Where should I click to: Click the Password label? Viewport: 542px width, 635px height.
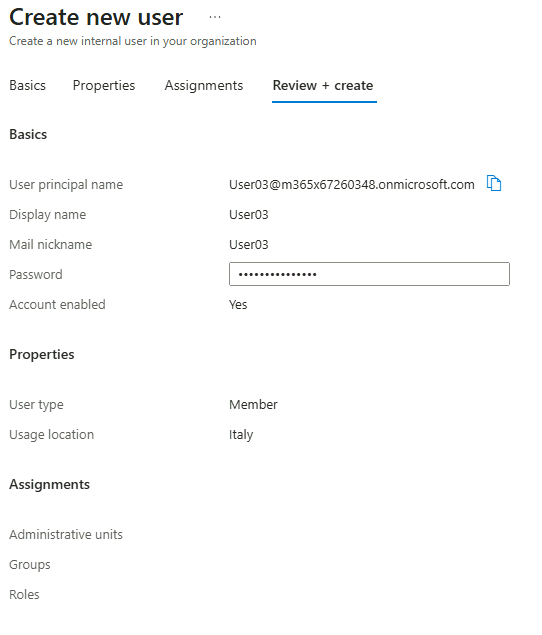[x=36, y=275]
